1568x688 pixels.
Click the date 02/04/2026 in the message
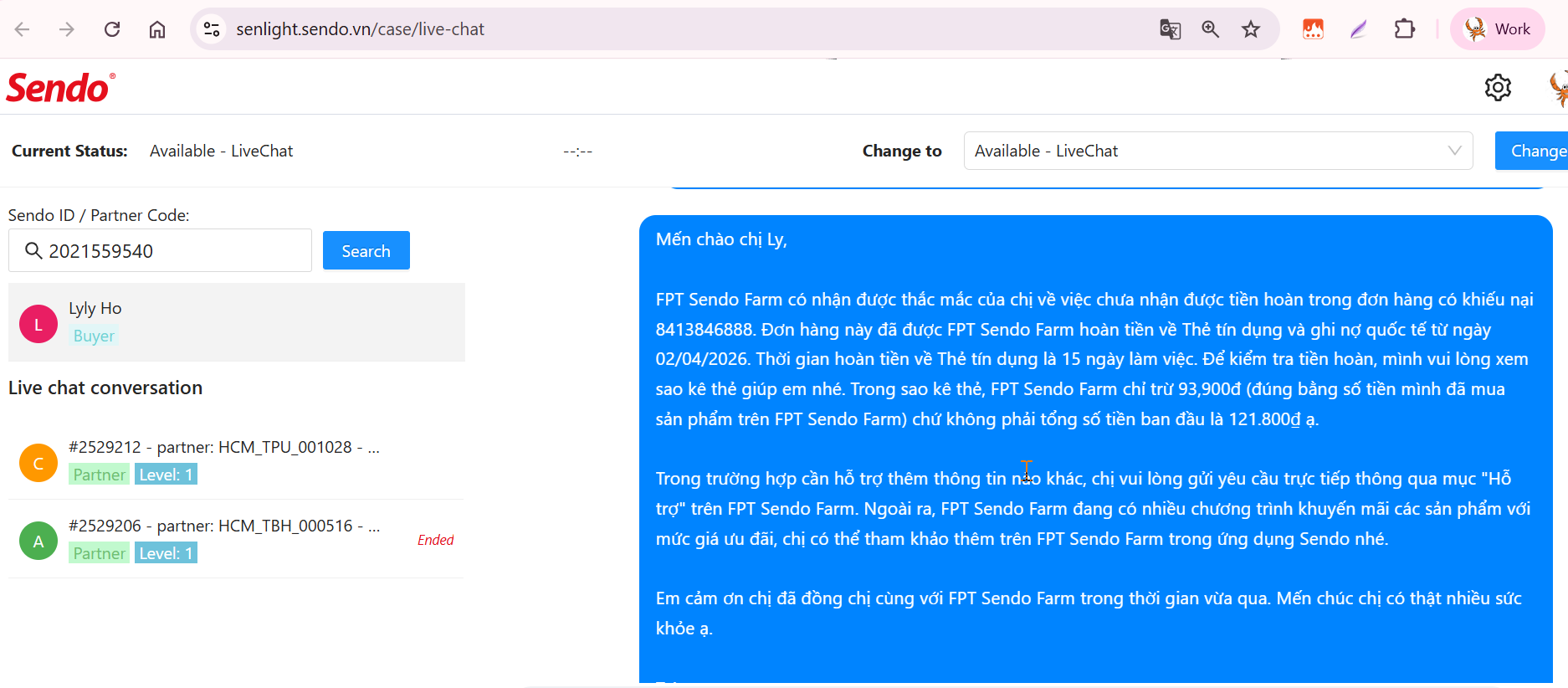click(x=701, y=359)
